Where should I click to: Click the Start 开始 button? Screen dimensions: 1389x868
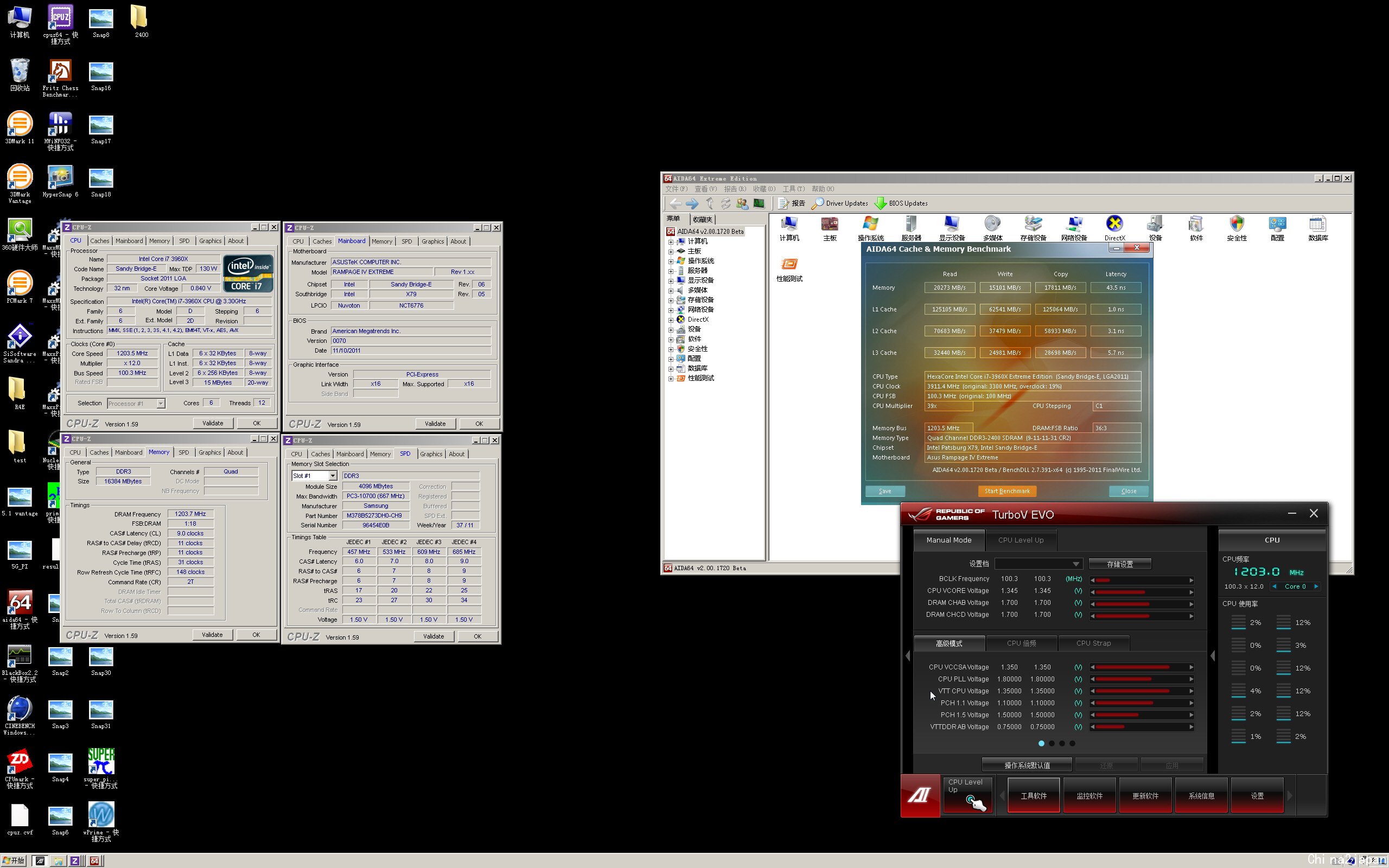pyautogui.click(x=14, y=860)
